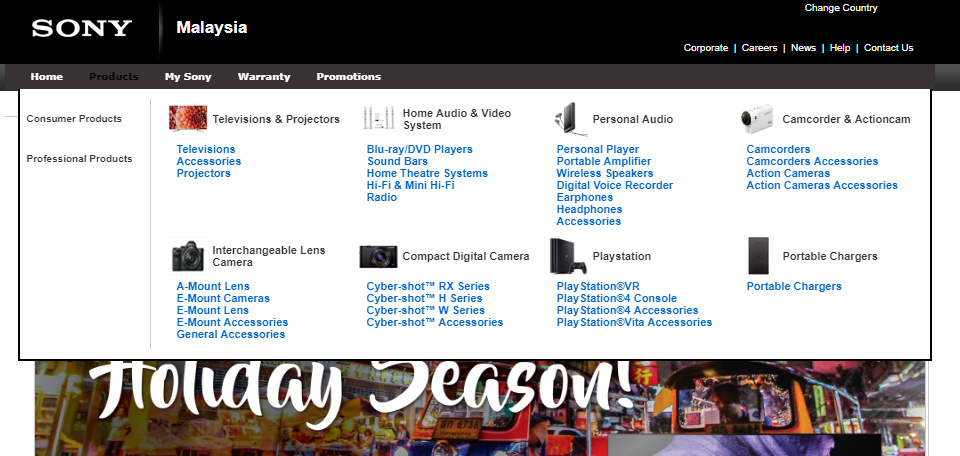Click the Home Audio & Video speaker icon
960x456 pixels.
click(x=378, y=119)
